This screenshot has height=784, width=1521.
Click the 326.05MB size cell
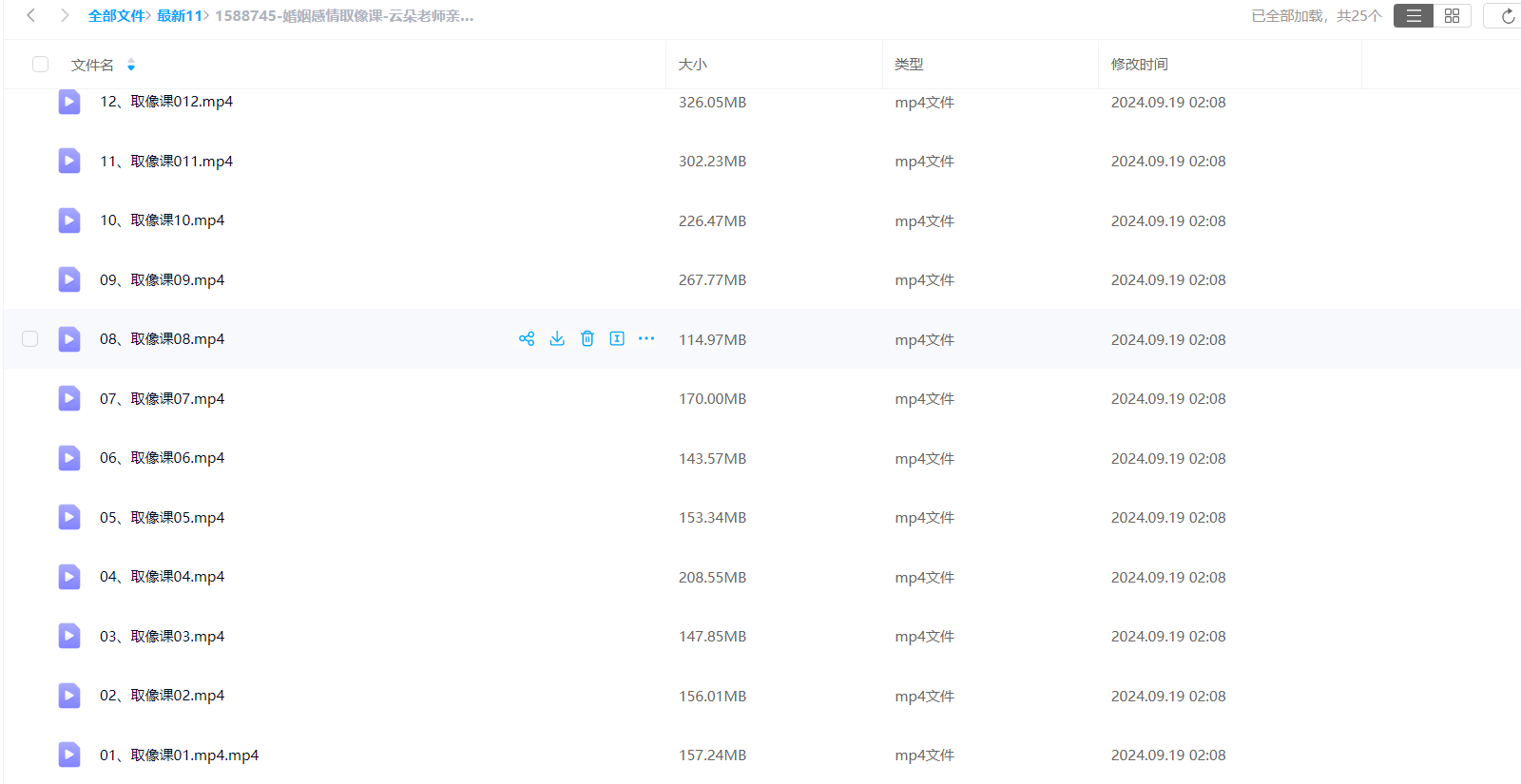pyautogui.click(x=712, y=102)
